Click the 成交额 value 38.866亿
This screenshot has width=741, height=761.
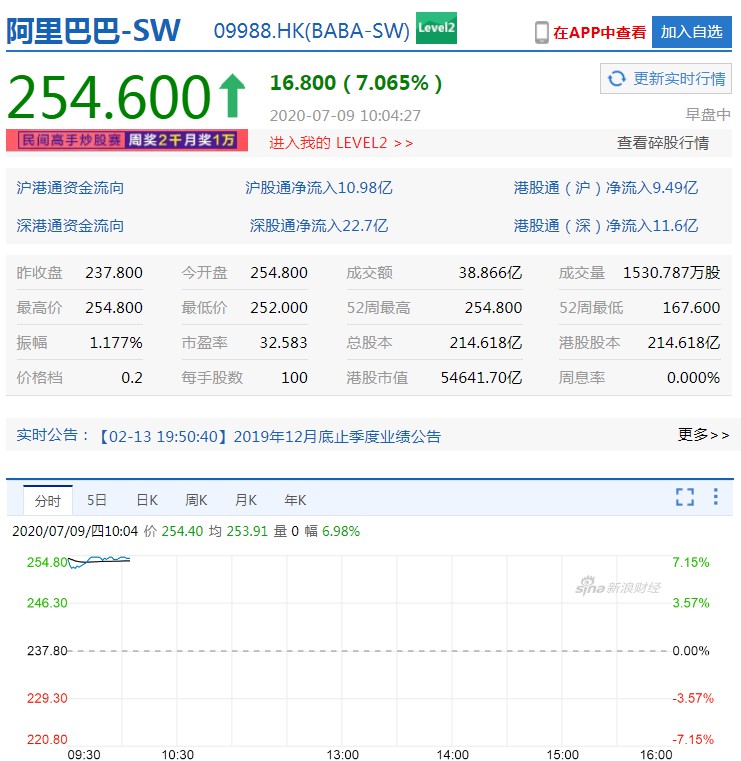coord(490,273)
